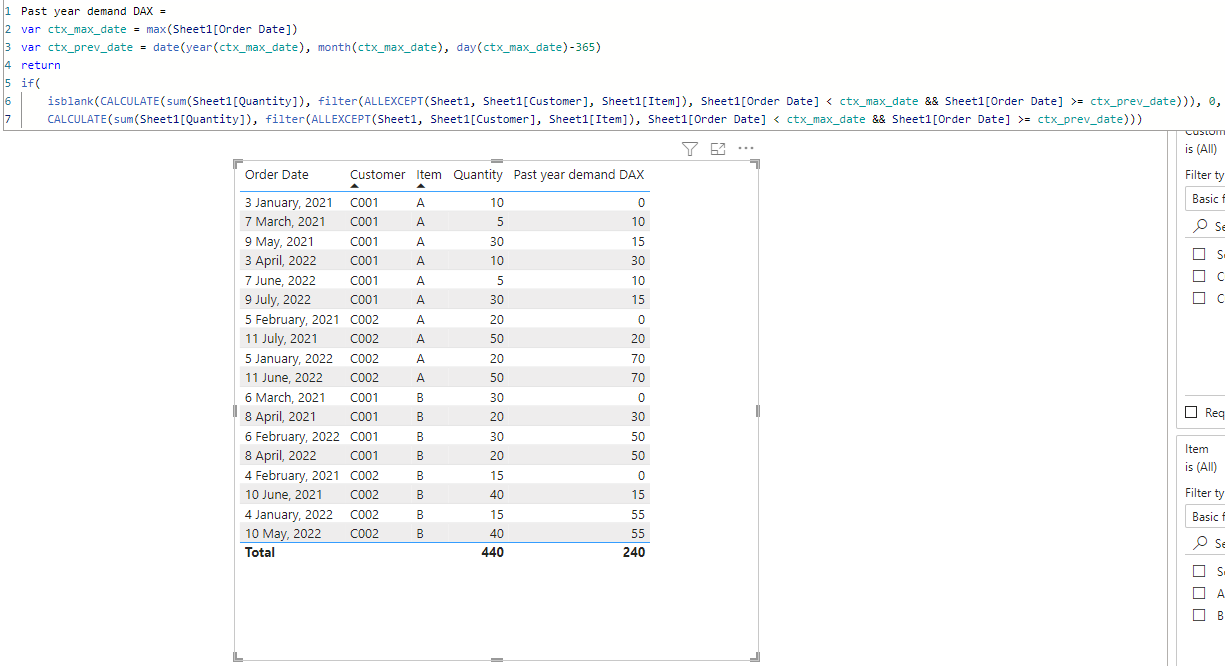Click the sort arrow under Item header
This screenshot has width=1225, height=666.
421,186
